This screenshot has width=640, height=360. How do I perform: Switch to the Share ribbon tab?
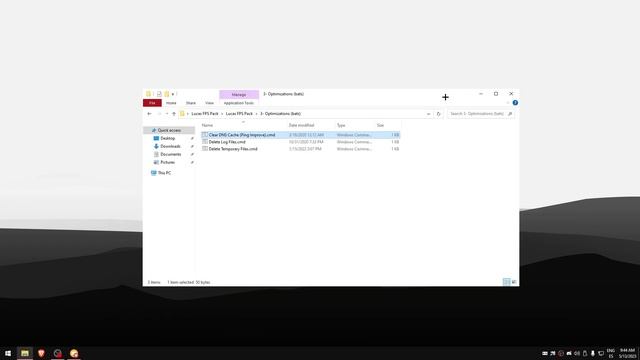click(x=191, y=103)
